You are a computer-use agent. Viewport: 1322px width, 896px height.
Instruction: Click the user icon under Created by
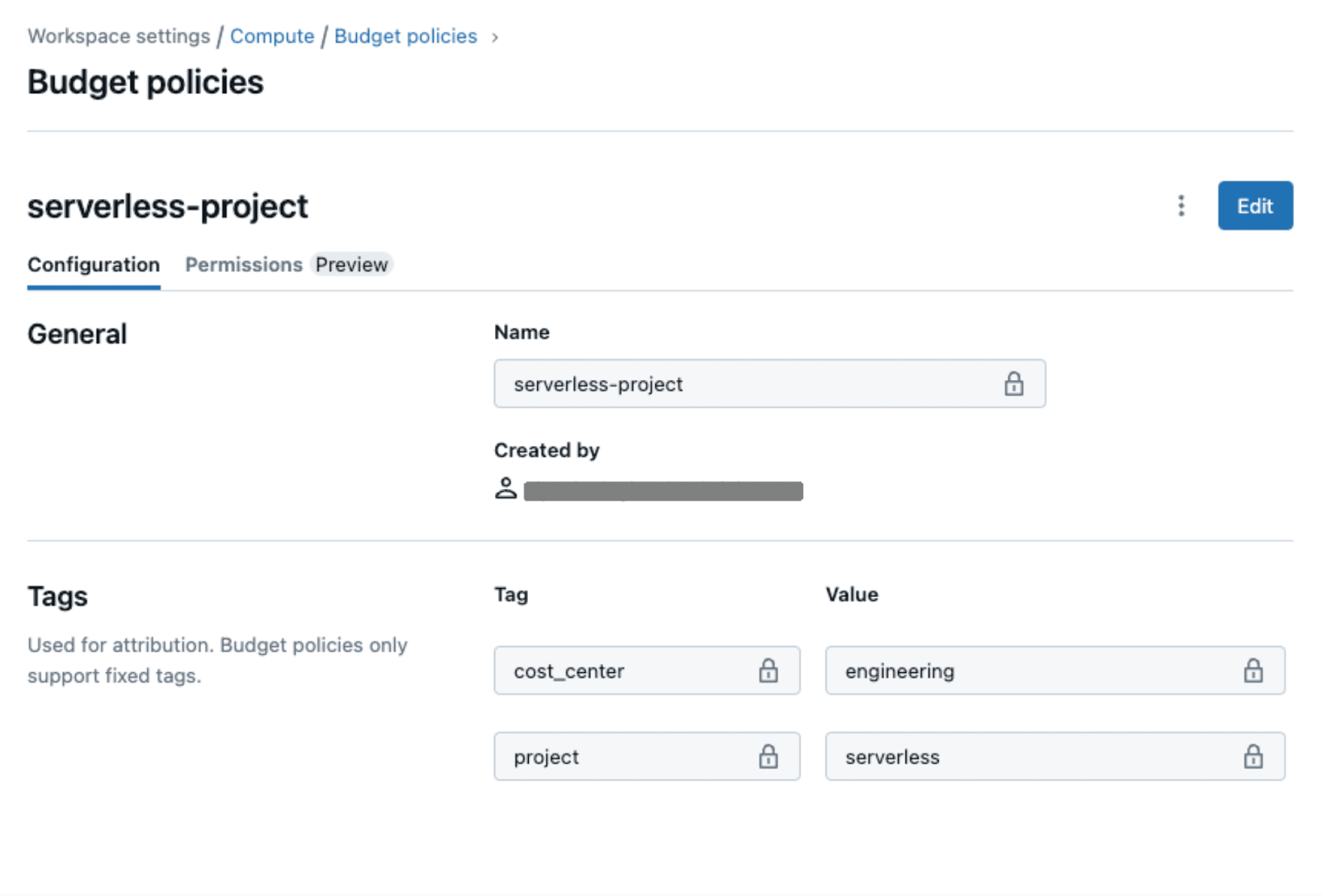tap(506, 489)
